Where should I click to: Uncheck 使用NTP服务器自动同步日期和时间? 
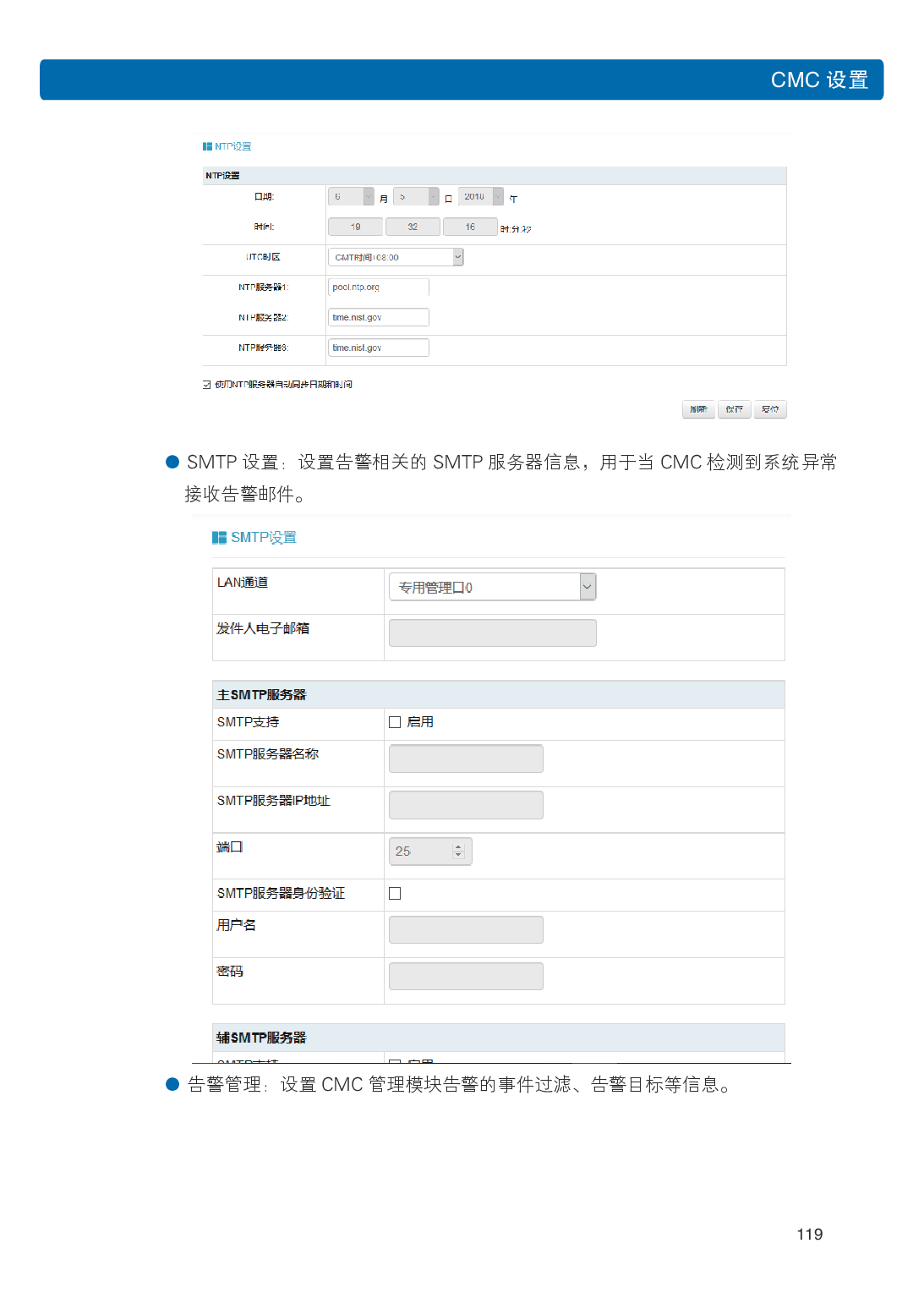(206, 383)
